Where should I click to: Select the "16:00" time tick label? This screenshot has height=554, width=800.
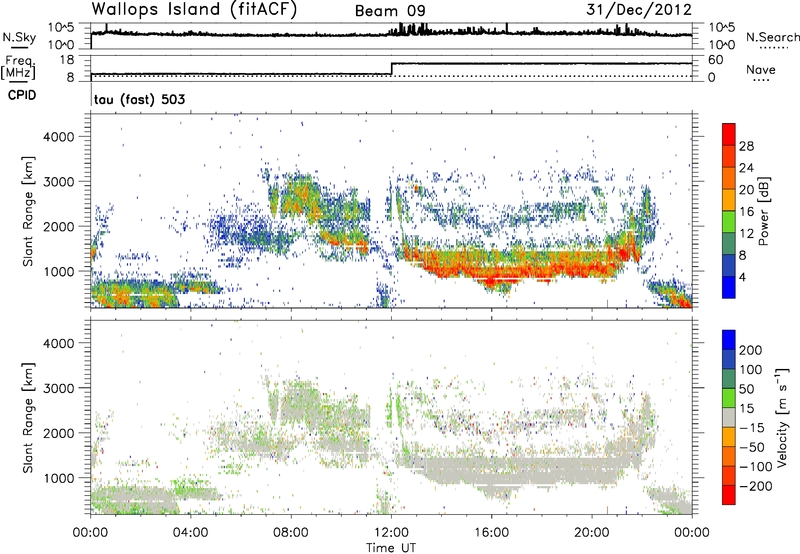(491, 533)
